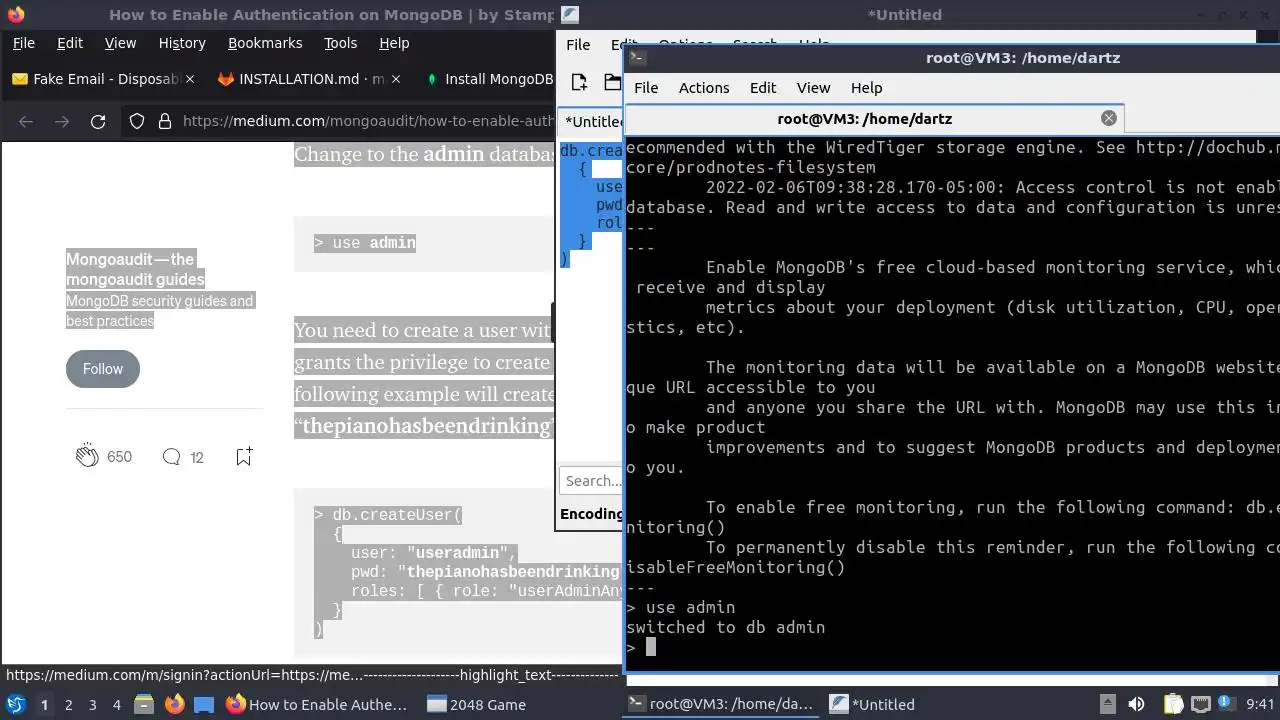Click the 650 claps count
The height and width of the screenshot is (720, 1280).
tap(119, 457)
